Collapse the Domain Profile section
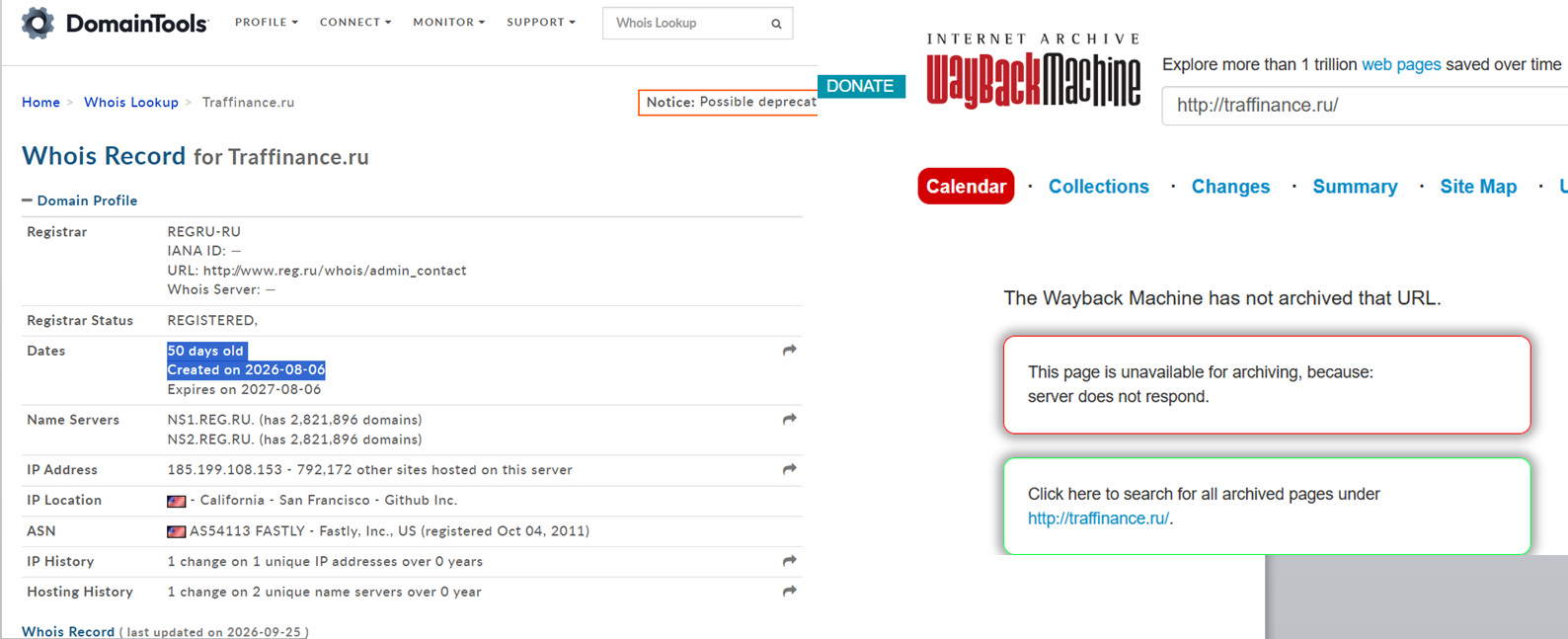 [x=27, y=200]
